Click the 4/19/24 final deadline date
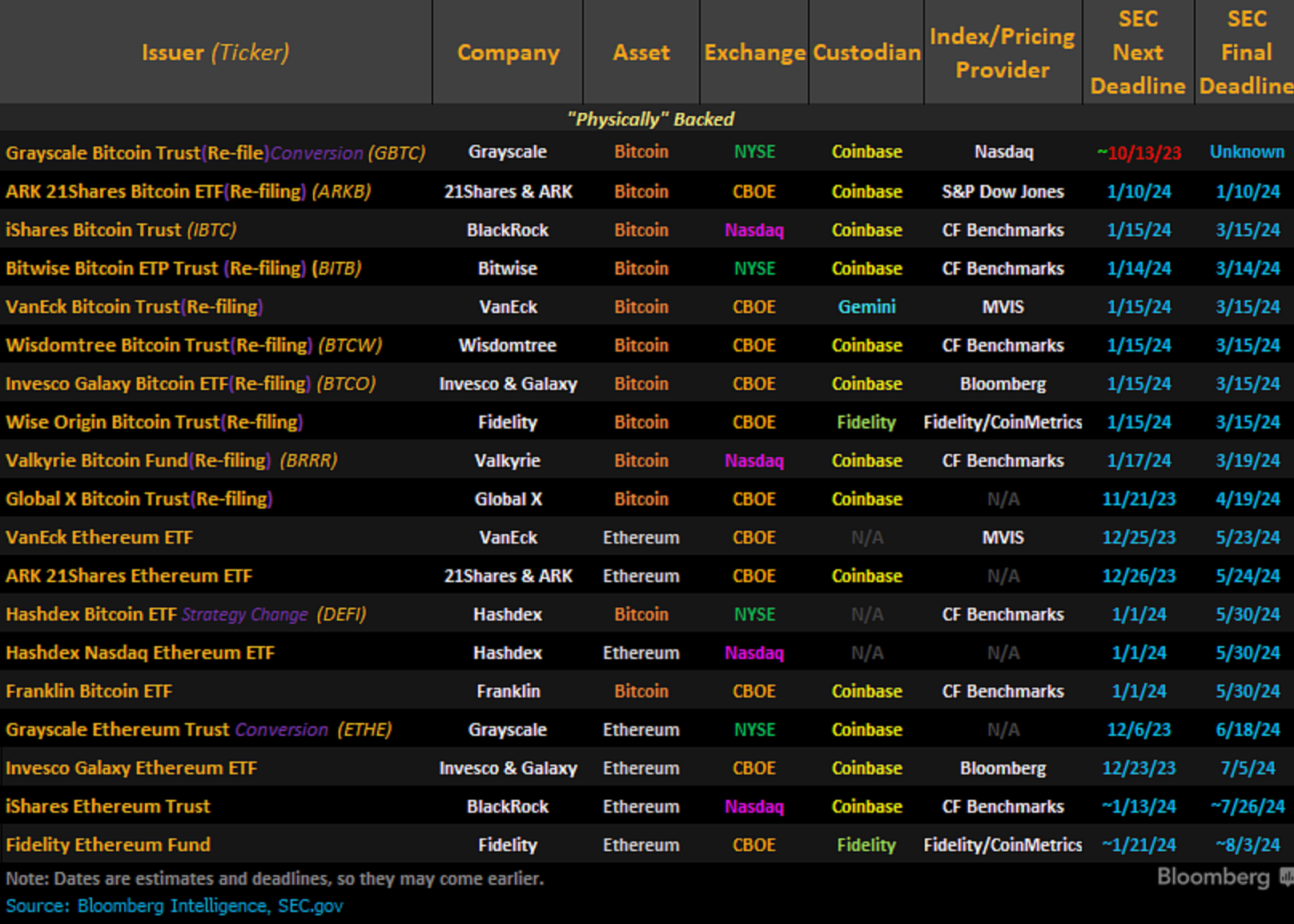Viewport: 1294px width, 924px height. point(1248,499)
